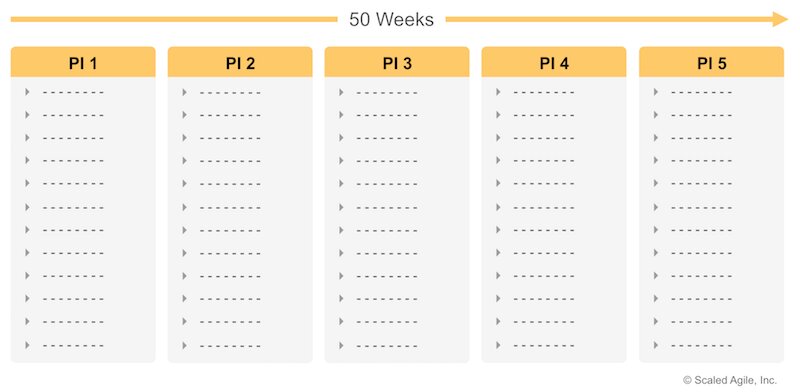Screen dimensions: 800x392
Task: Expand the first bullet triangle in PI 3
Action: tap(341, 92)
